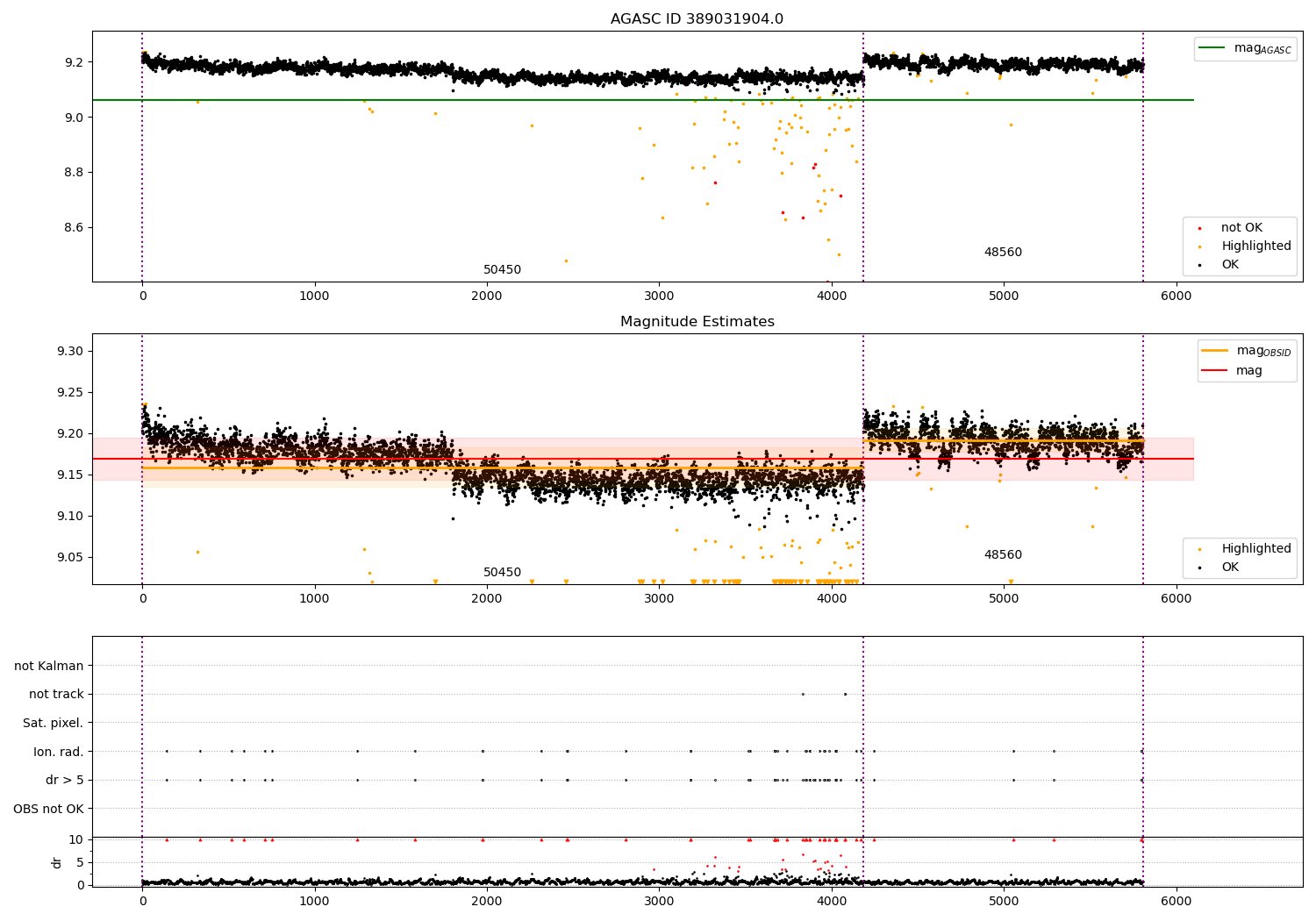The width and height of the screenshot is (1316, 921).
Task: Click the '5' tick on the dr axis
Action: tap(80, 863)
